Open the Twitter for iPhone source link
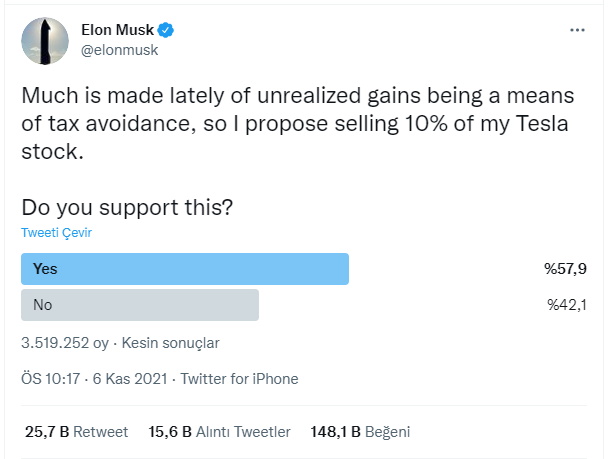This screenshot has height=459, width=608. coord(240,379)
